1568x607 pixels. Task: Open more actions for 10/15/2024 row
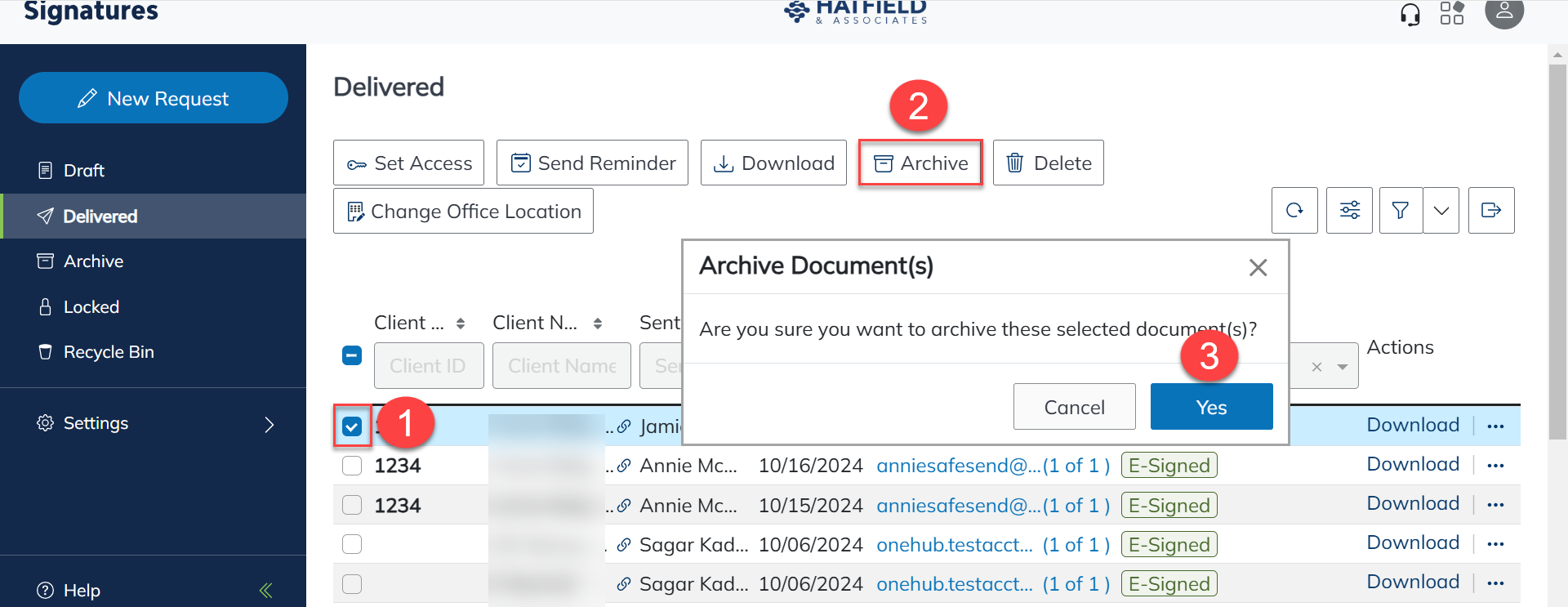tap(1495, 505)
